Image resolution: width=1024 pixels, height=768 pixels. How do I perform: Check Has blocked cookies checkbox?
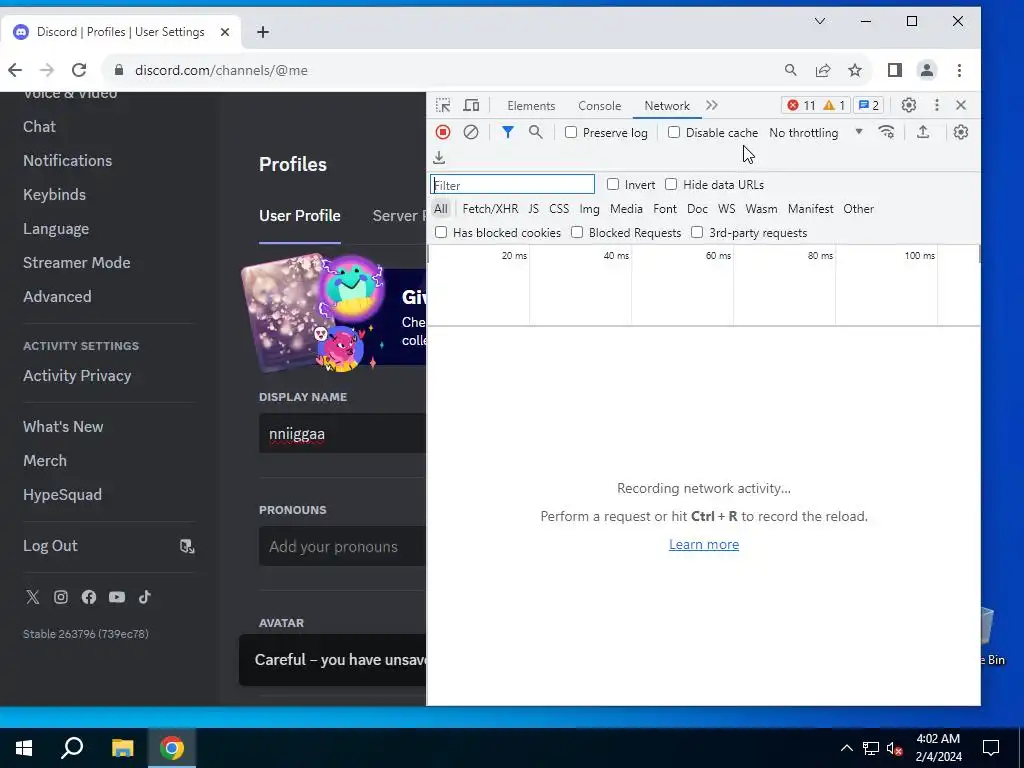click(x=441, y=232)
